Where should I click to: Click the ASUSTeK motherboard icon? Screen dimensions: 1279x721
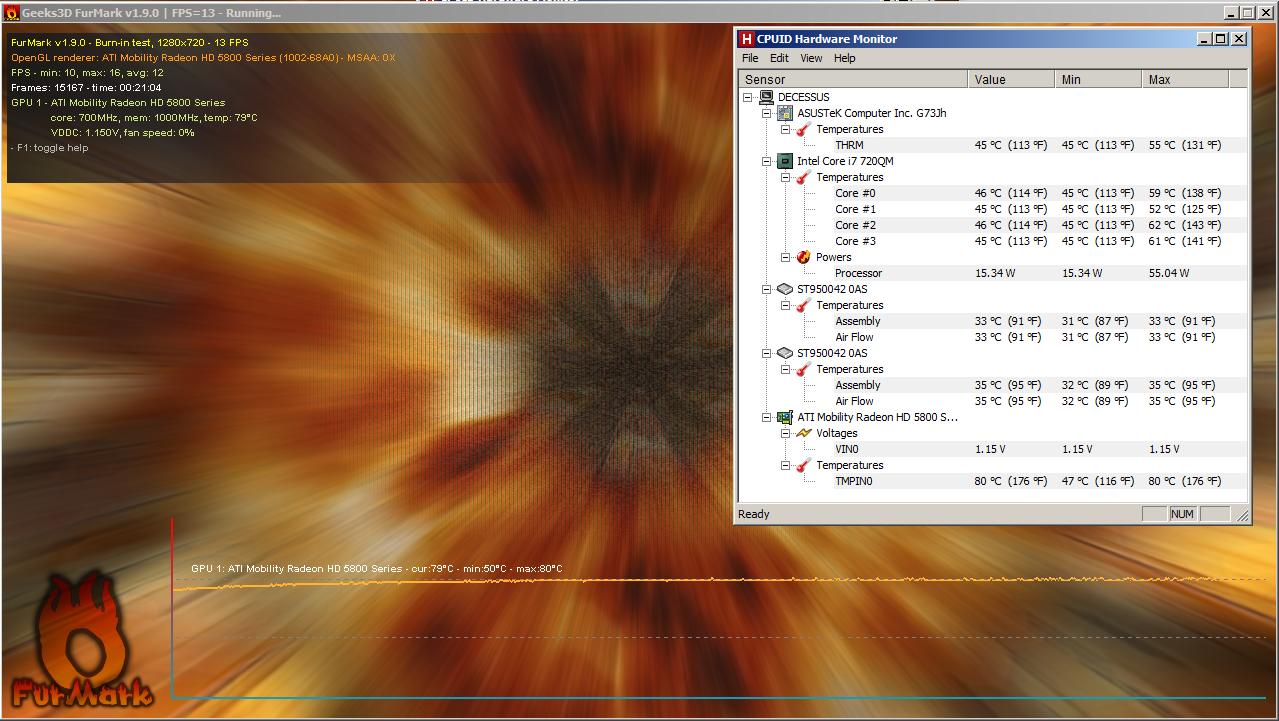coord(785,113)
